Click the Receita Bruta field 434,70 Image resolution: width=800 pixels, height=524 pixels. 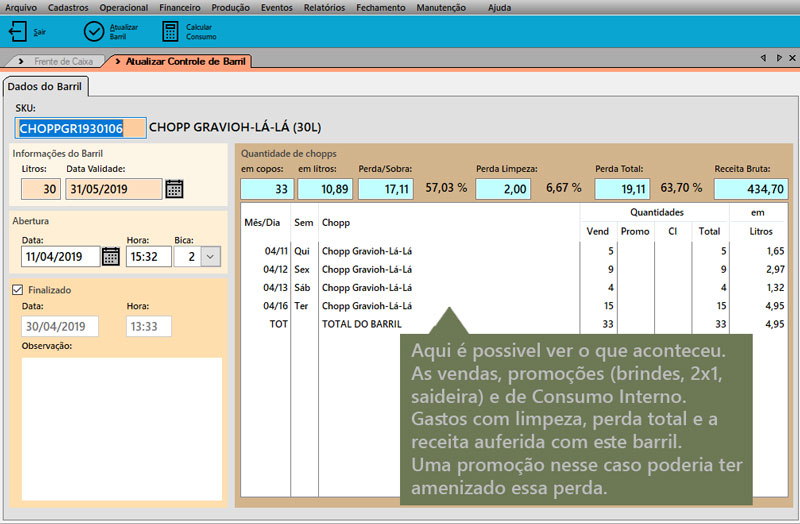coord(751,189)
